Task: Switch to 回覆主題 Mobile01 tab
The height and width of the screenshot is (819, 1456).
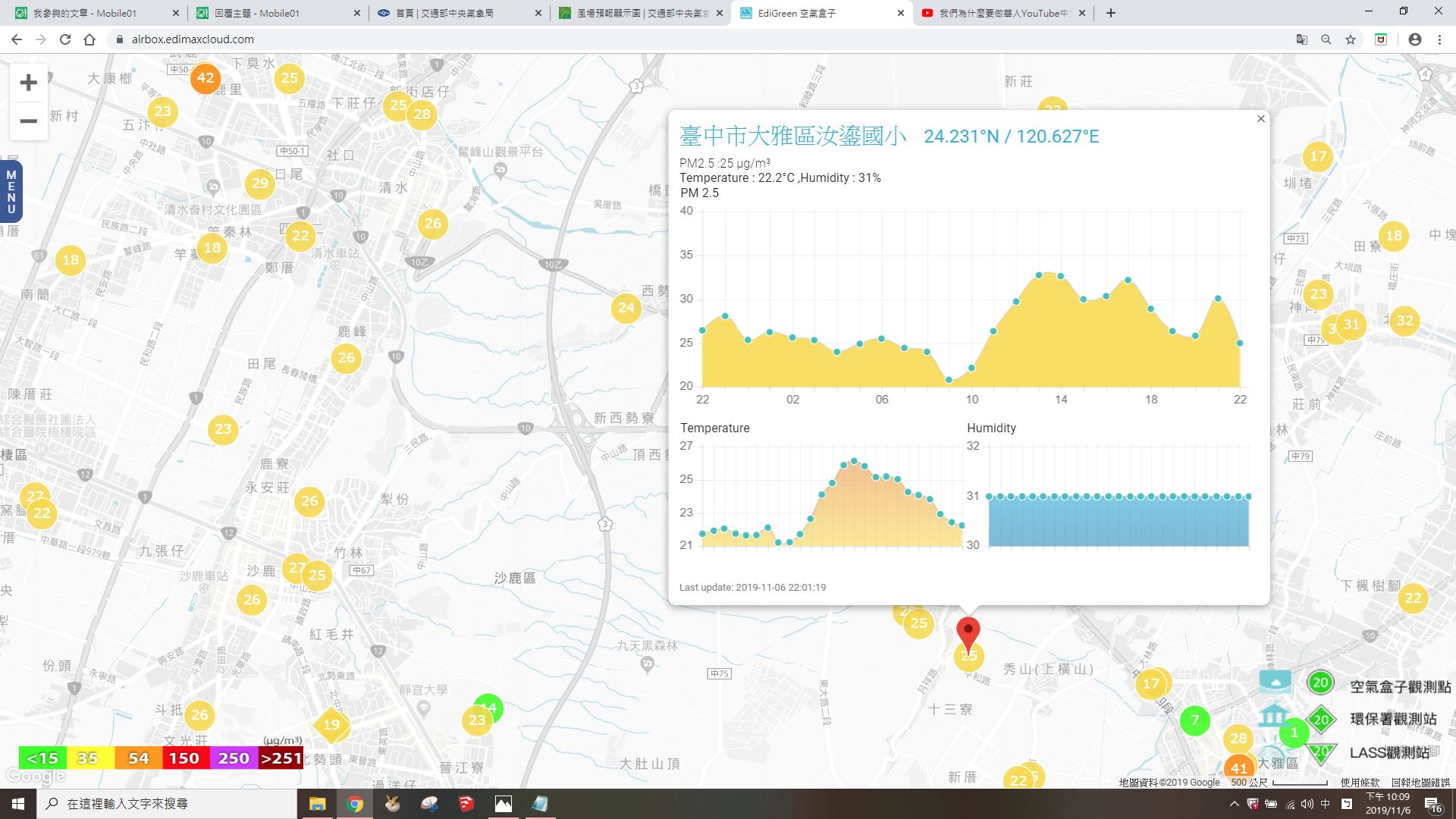Action: (278, 13)
